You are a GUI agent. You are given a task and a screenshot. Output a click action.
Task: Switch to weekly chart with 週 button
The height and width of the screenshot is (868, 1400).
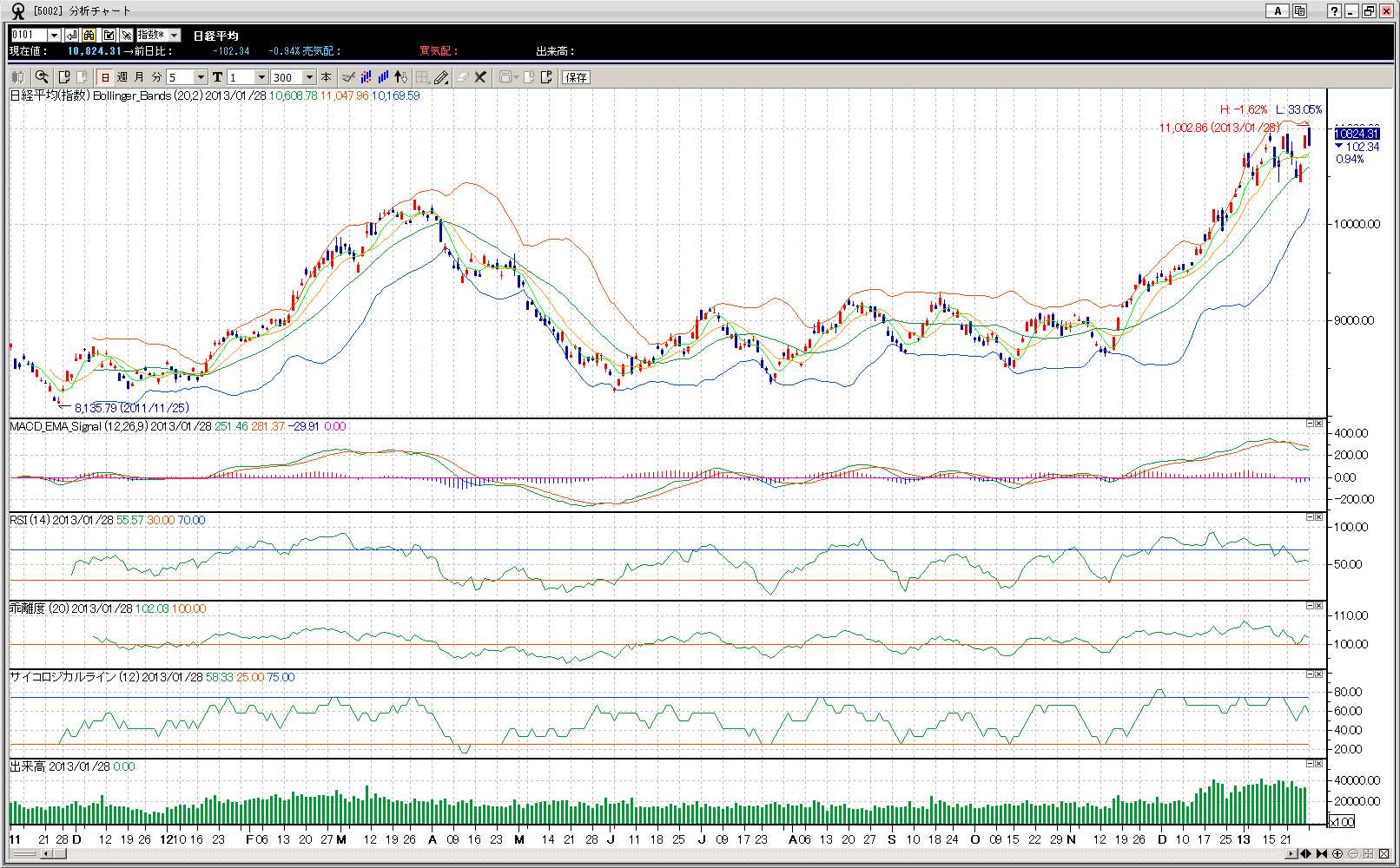(122, 77)
